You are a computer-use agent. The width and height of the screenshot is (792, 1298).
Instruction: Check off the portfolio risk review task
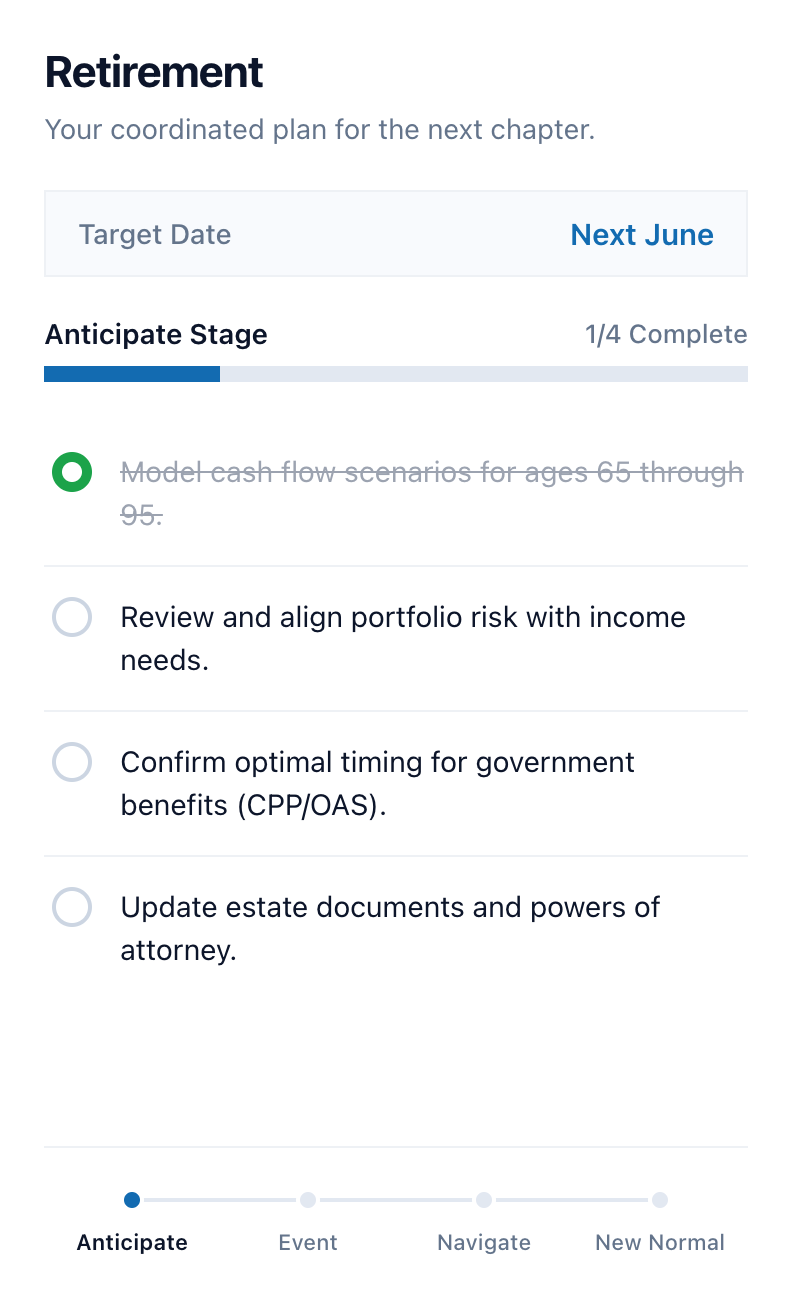coord(72,618)
